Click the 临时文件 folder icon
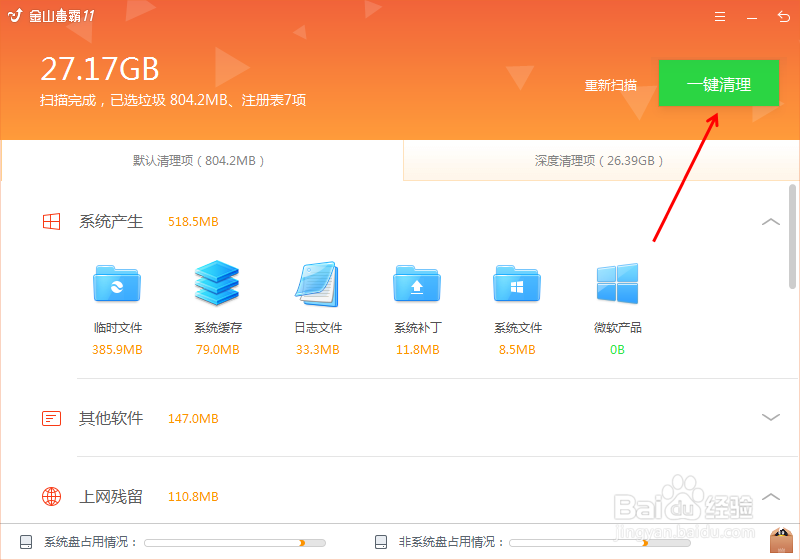Screen dimensions: 800x560 [x=117, y=284]
